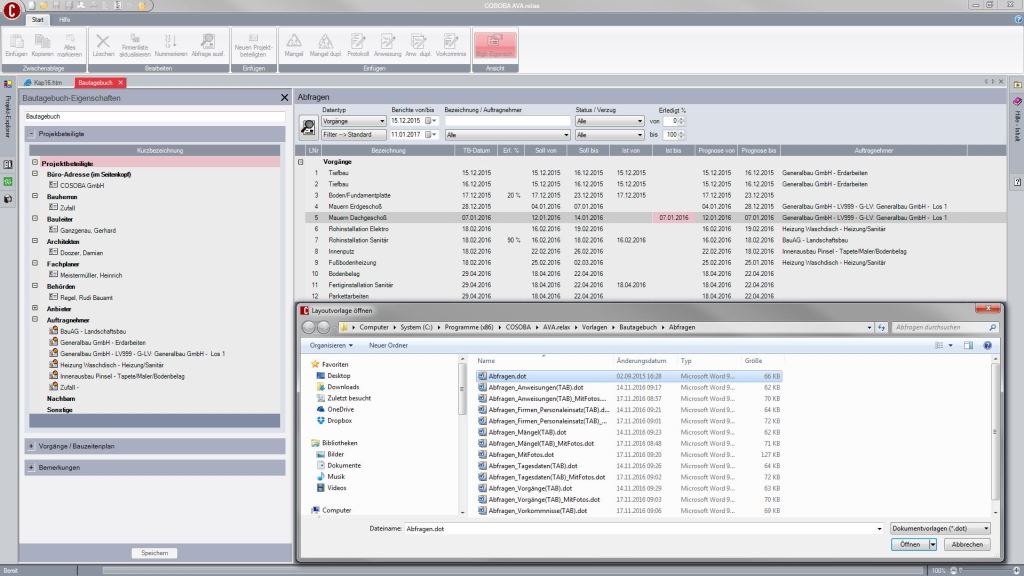Toggle the Btgb-Eigensch. view button
1024x576 pixels.
[x=494, y=44]
